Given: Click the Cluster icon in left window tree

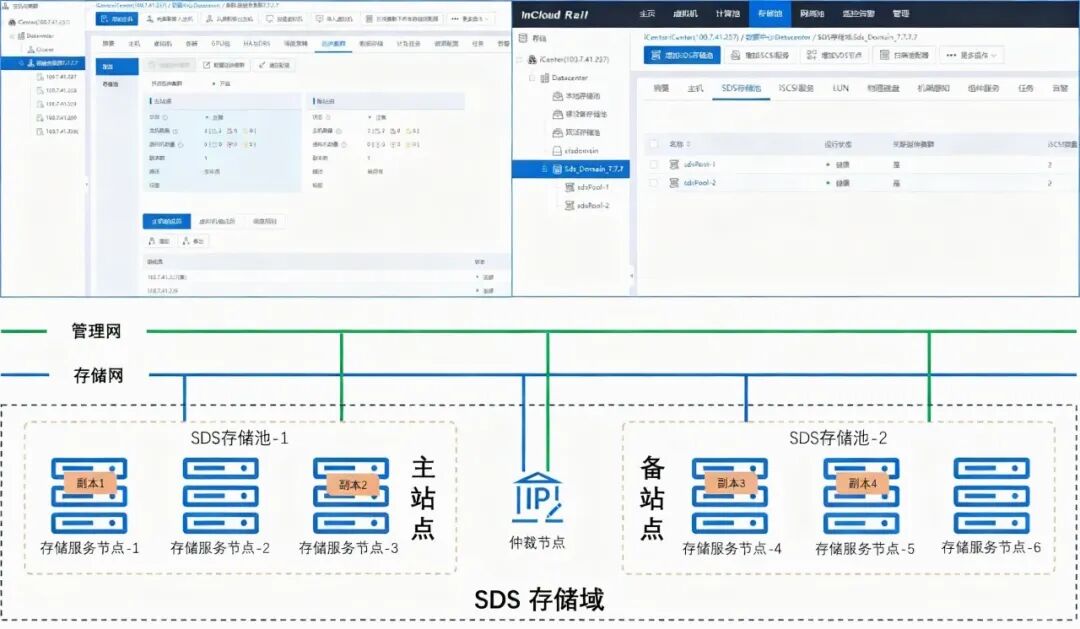Looking at the screenshot, I should (31, 49).
